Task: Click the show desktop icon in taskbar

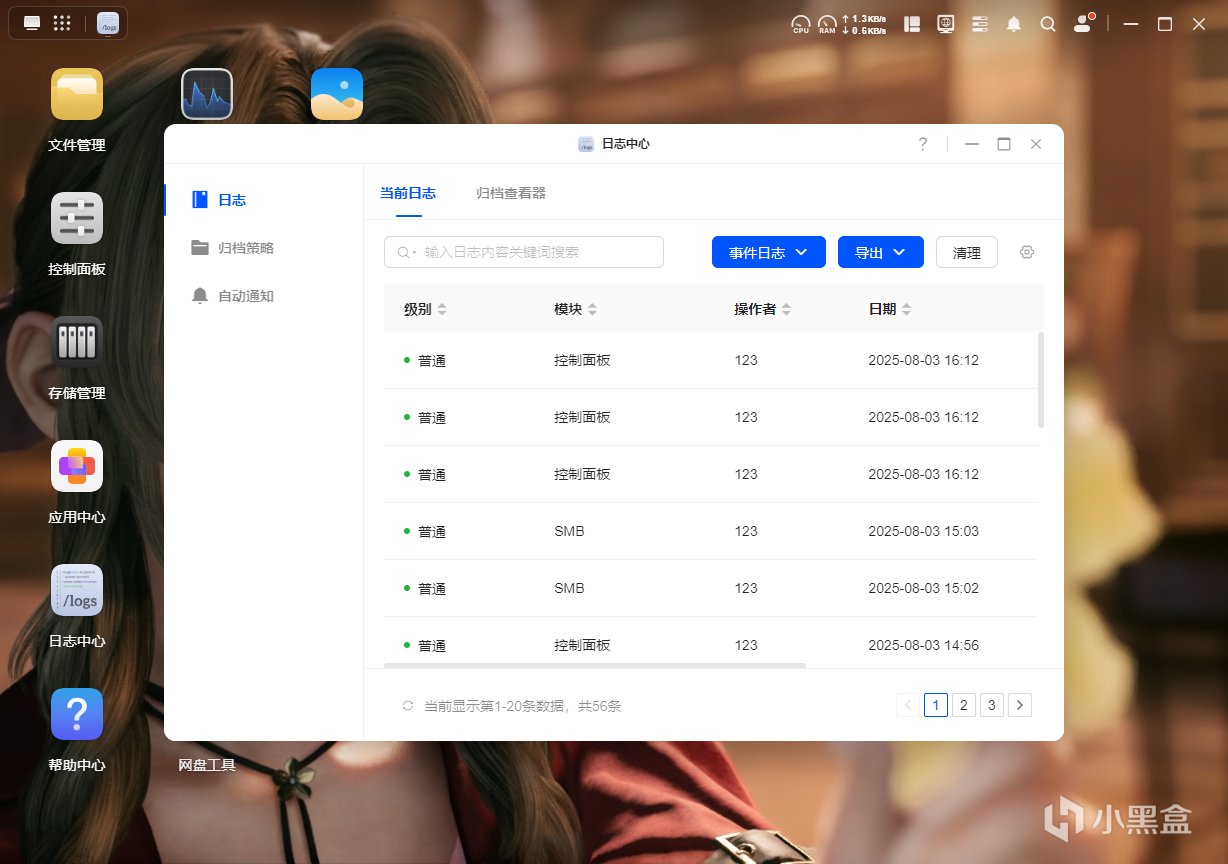Action: click(x=32, y=23)
